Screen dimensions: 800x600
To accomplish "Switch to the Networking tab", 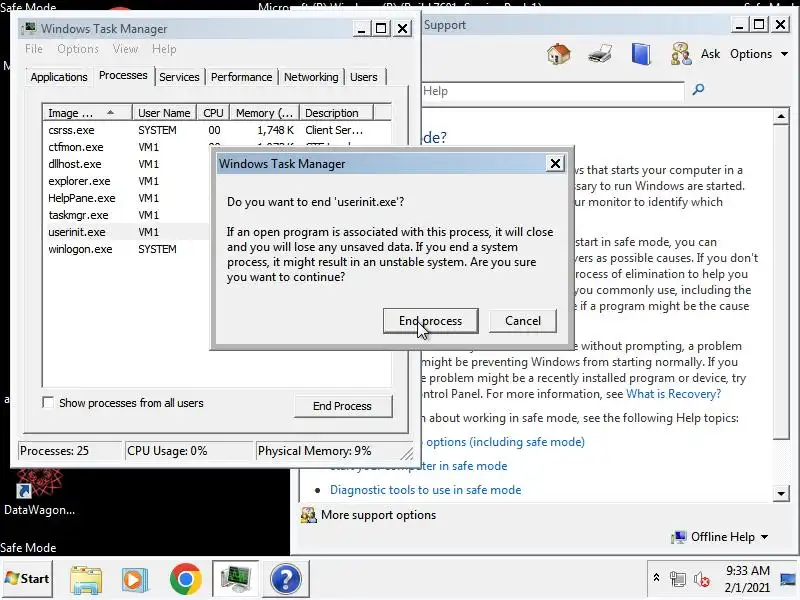I will click(311, 77).
